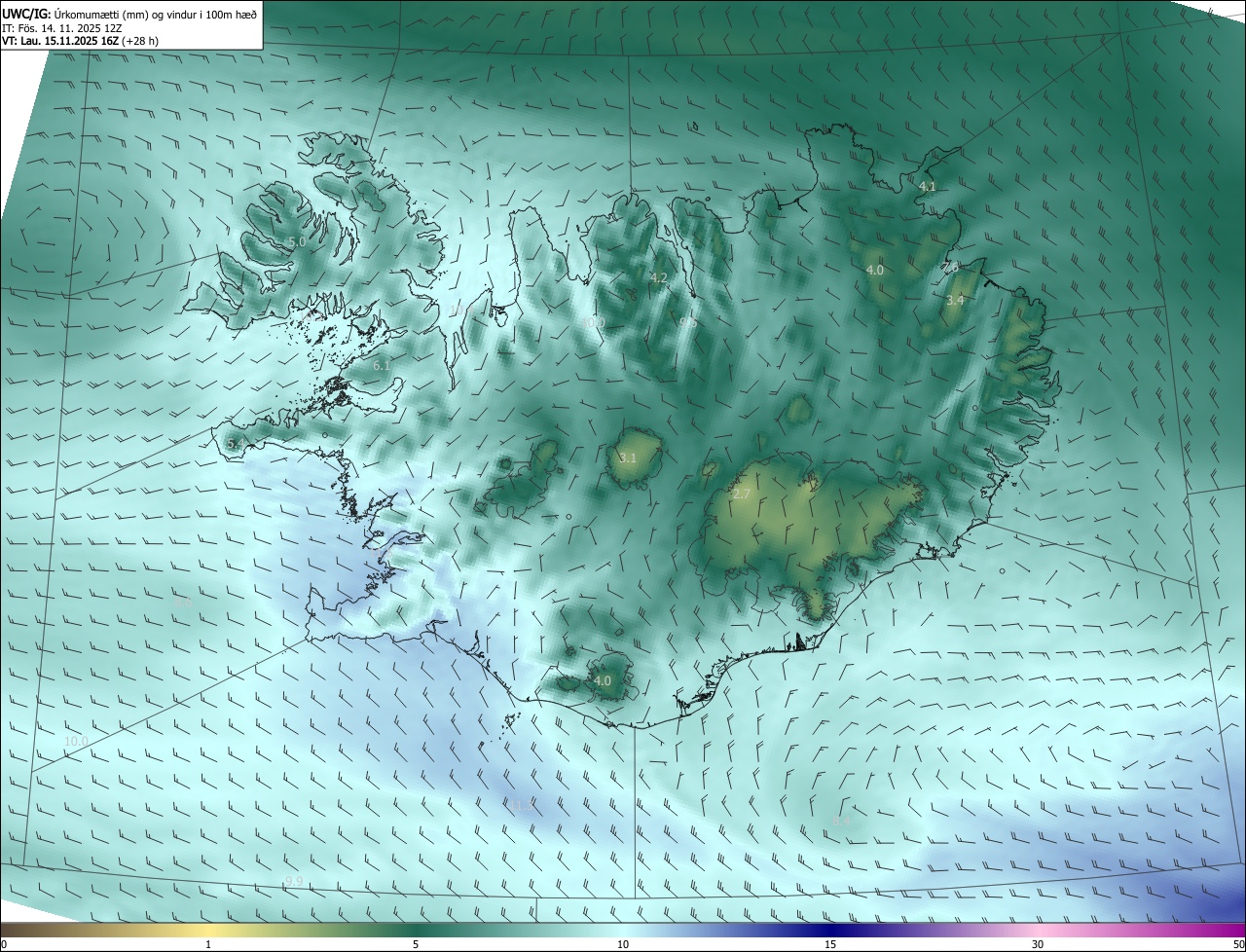1246x952 pixels.
Task: Click the 9.9 value near the bottom edge
Action: (294, 881)
